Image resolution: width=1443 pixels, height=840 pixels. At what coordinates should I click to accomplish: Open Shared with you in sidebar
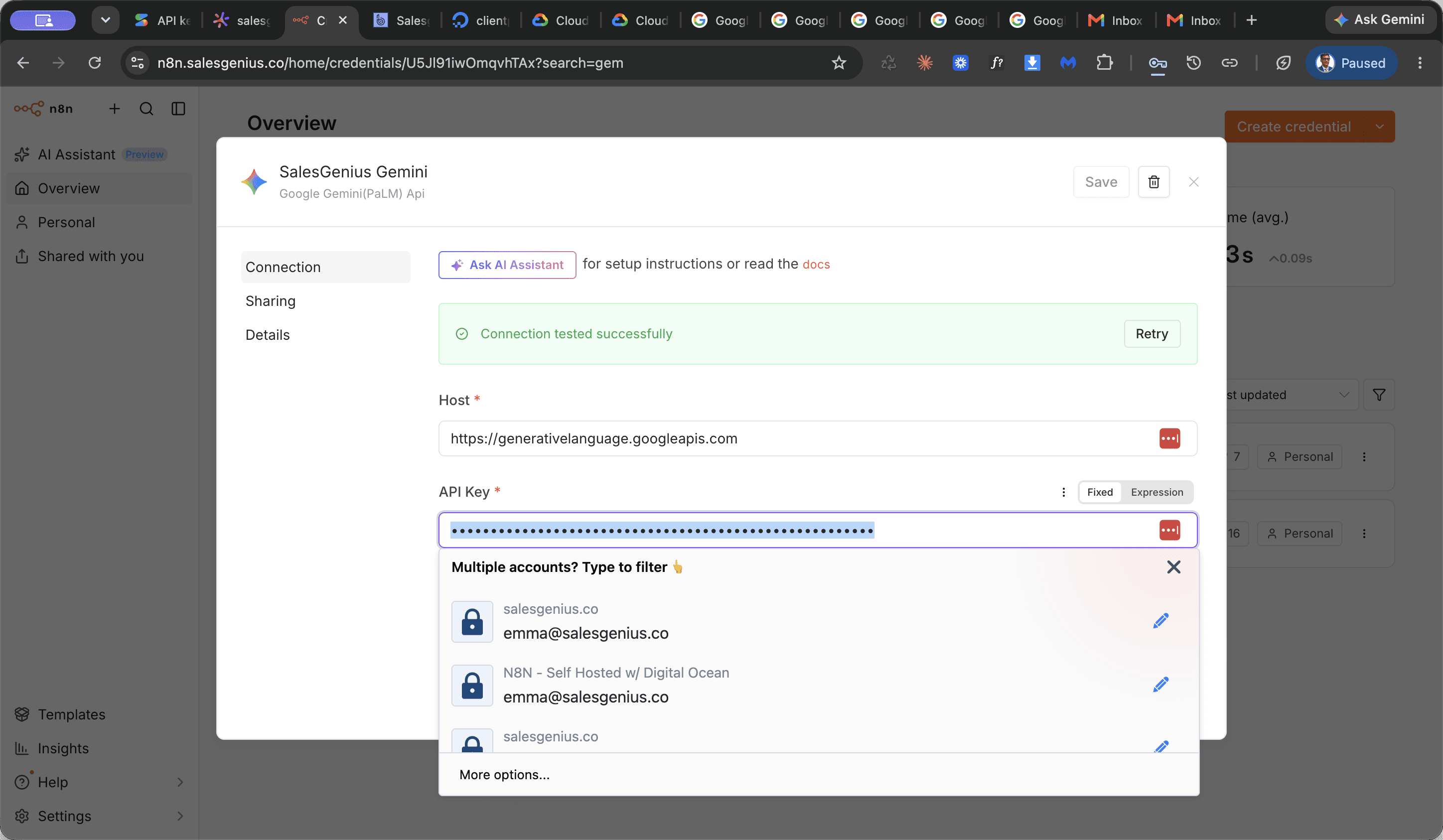100,256
